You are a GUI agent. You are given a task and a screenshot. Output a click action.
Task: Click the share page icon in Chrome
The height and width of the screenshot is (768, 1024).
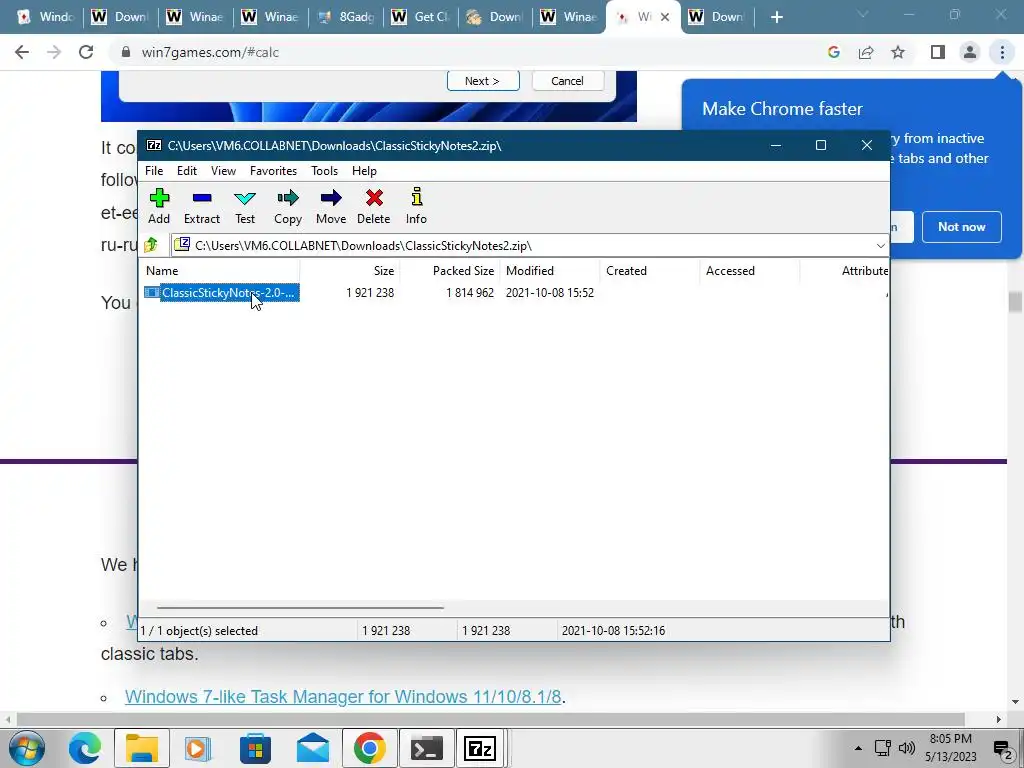click(866, 52)
